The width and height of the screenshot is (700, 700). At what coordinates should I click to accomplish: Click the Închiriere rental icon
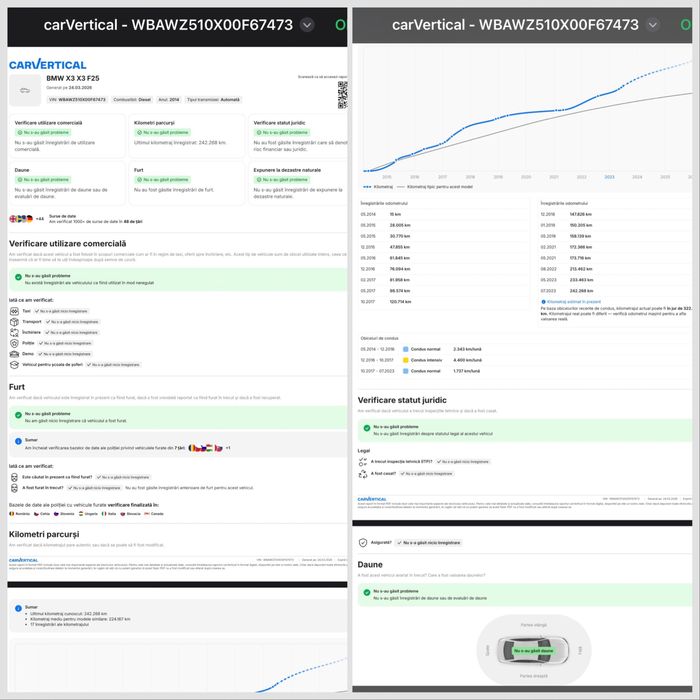pyautogui.click(x=14, y=332)
